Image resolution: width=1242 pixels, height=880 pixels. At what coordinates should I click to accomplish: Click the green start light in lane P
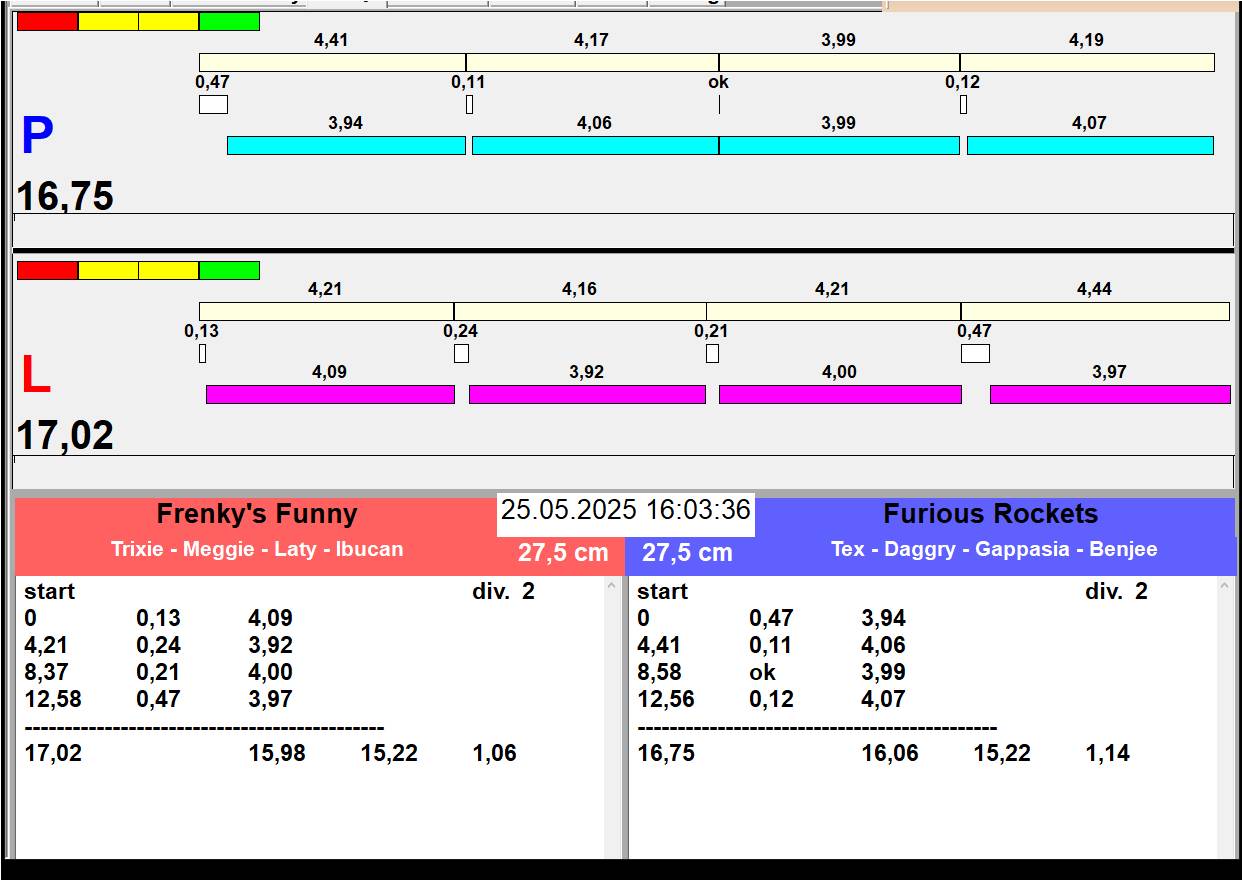click(229, 21)
